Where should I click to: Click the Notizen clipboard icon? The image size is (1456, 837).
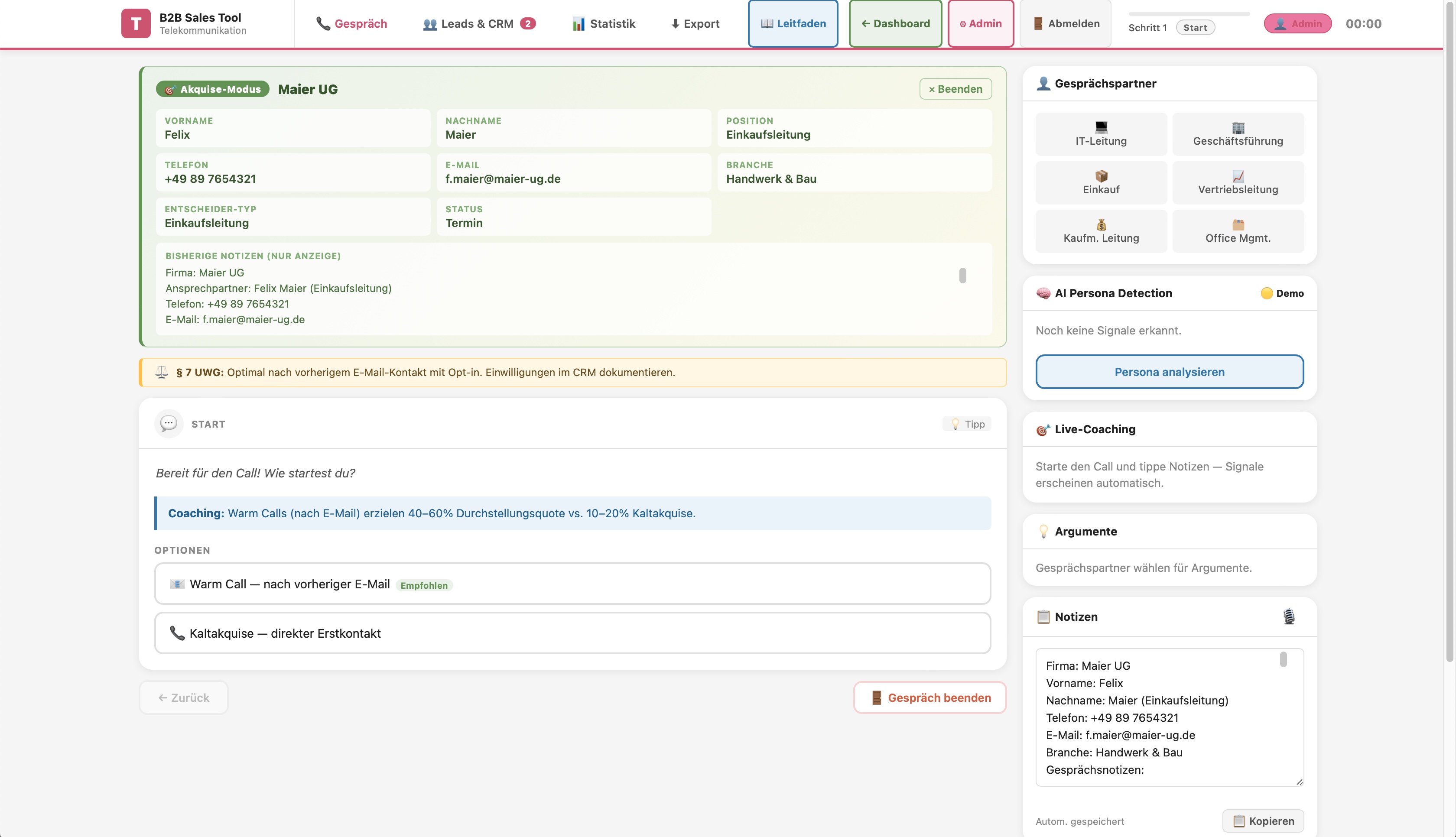[x=1043, y=617]
